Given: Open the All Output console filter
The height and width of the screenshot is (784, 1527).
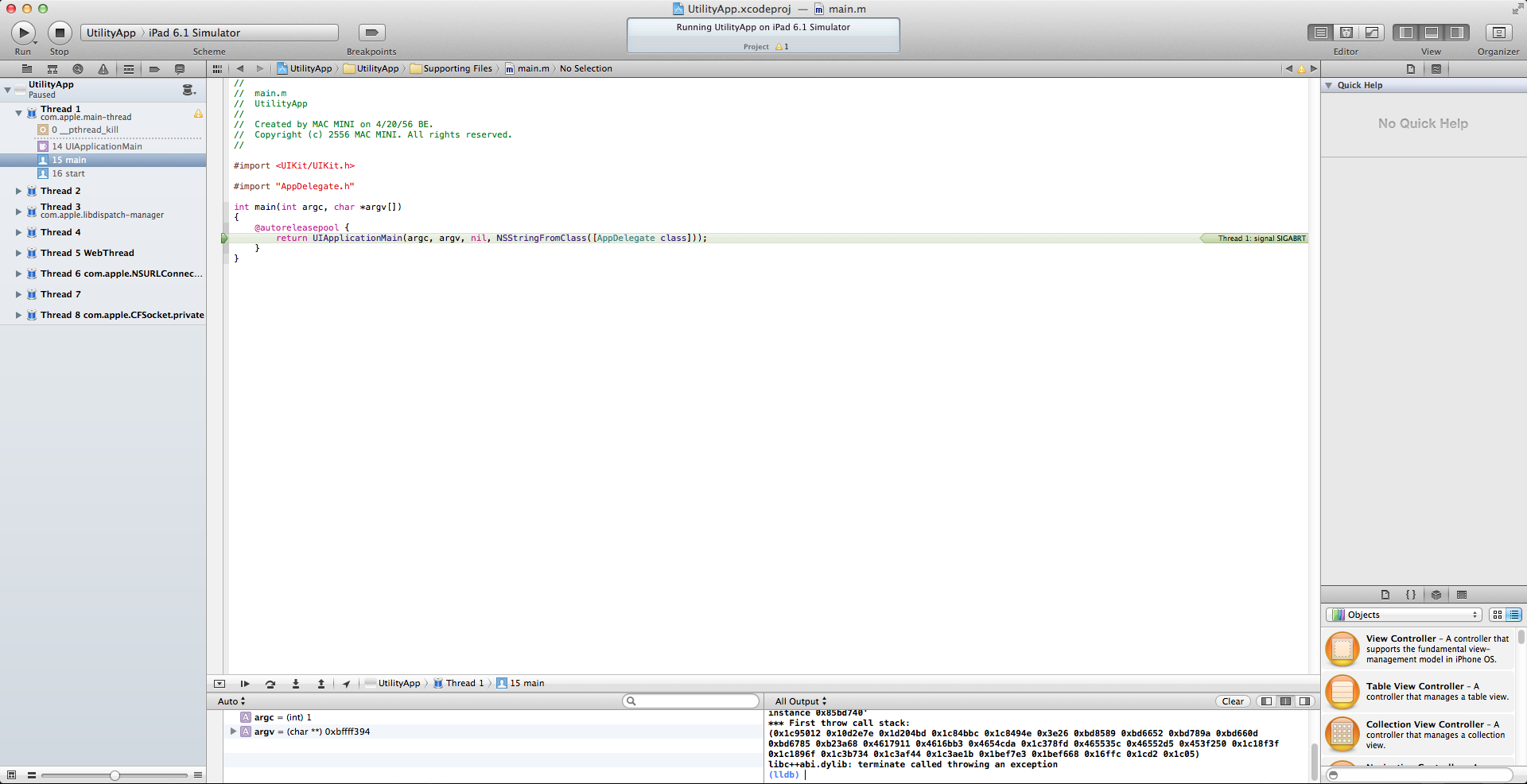Looking at the screenshot, I should coord(801,701).
